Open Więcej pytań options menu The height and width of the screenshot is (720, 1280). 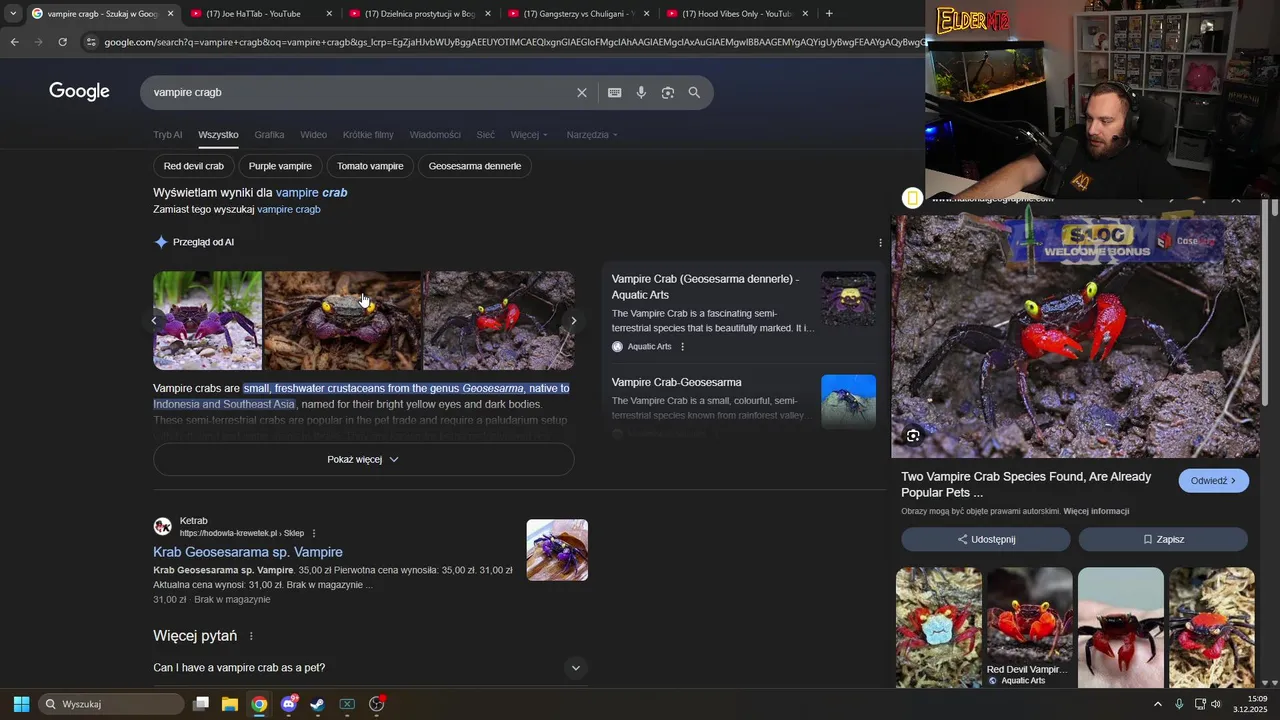[251, 636]
